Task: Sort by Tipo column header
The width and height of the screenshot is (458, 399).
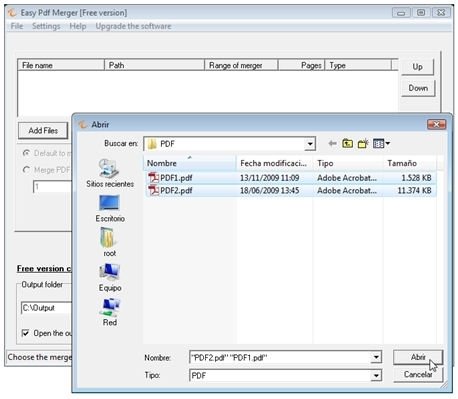Action: (x=348, y=163)
